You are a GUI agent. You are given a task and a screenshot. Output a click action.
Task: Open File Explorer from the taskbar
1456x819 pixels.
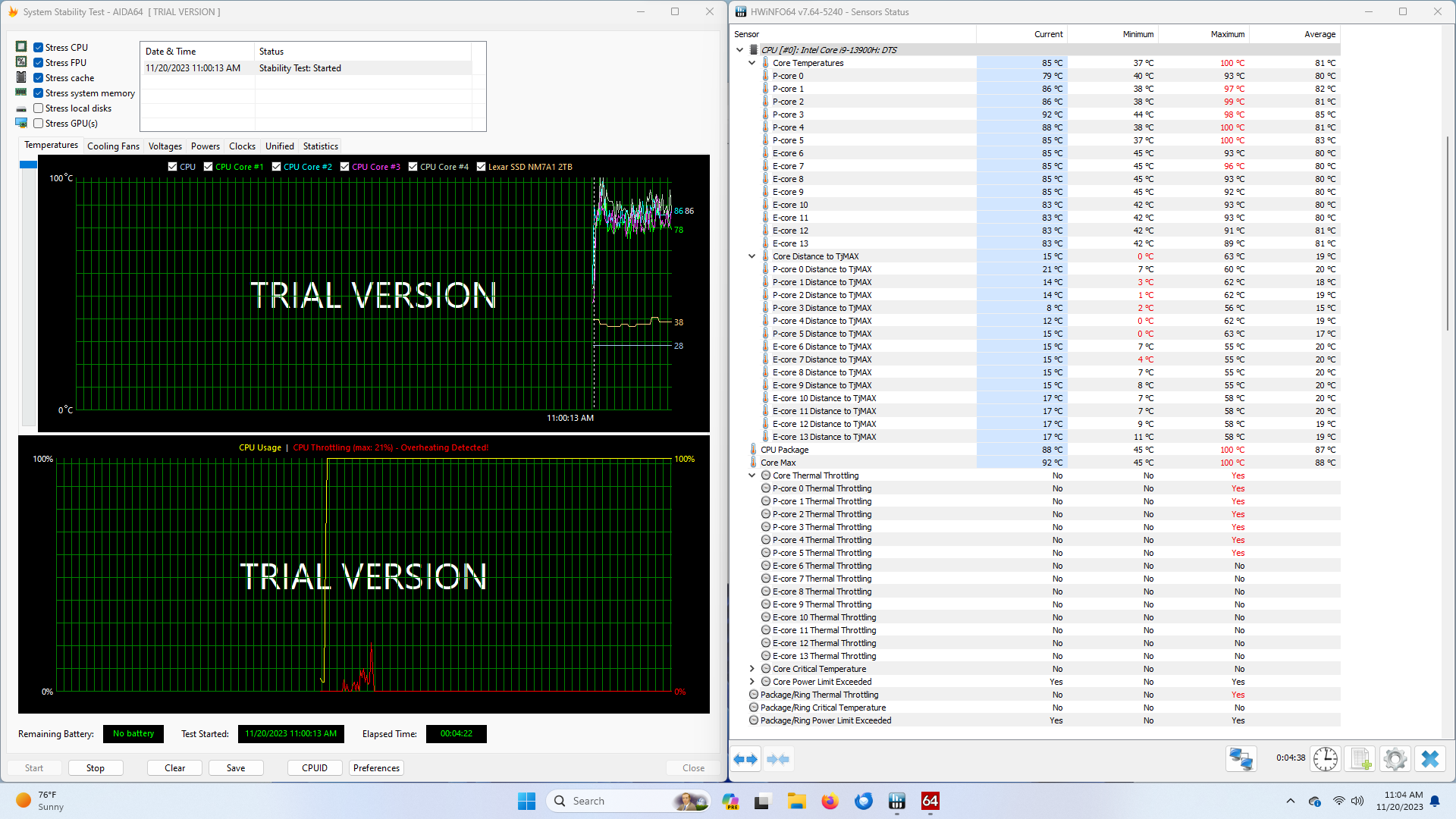[x=796, y=801]
